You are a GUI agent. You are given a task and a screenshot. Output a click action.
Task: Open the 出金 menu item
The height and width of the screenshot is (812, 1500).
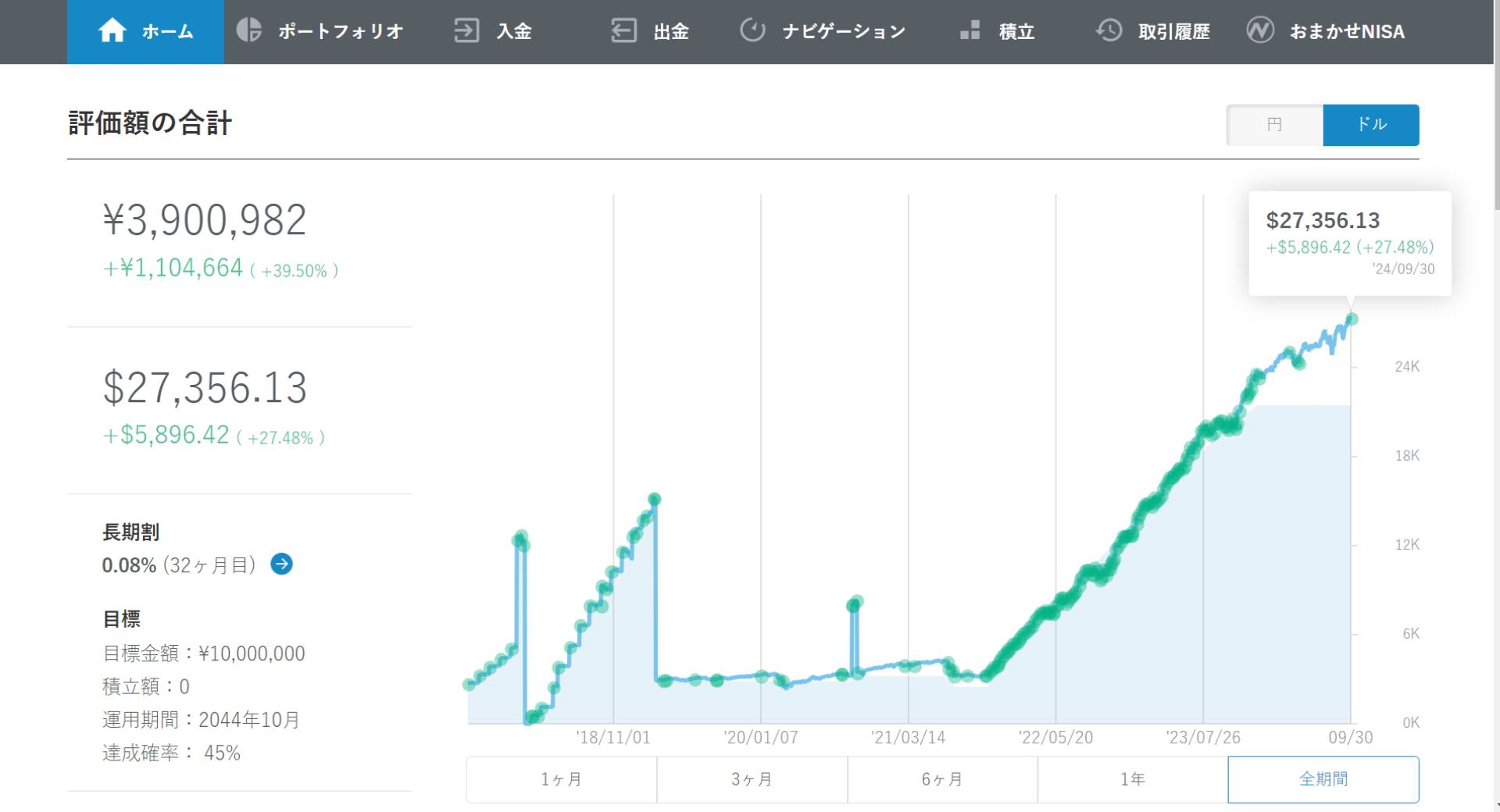tap(650, 32)
